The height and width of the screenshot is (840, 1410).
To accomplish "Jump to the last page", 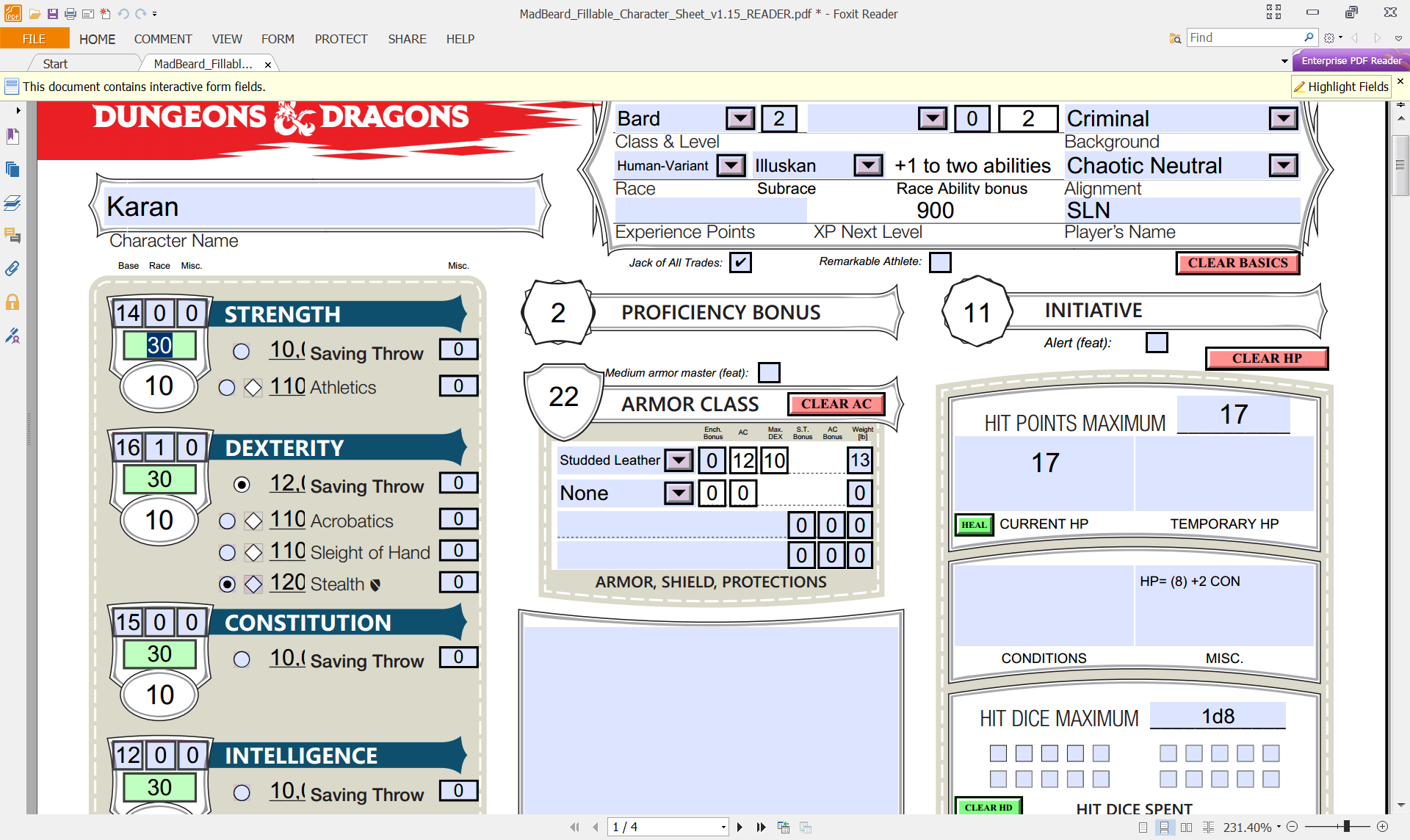I will coord(761,828).
